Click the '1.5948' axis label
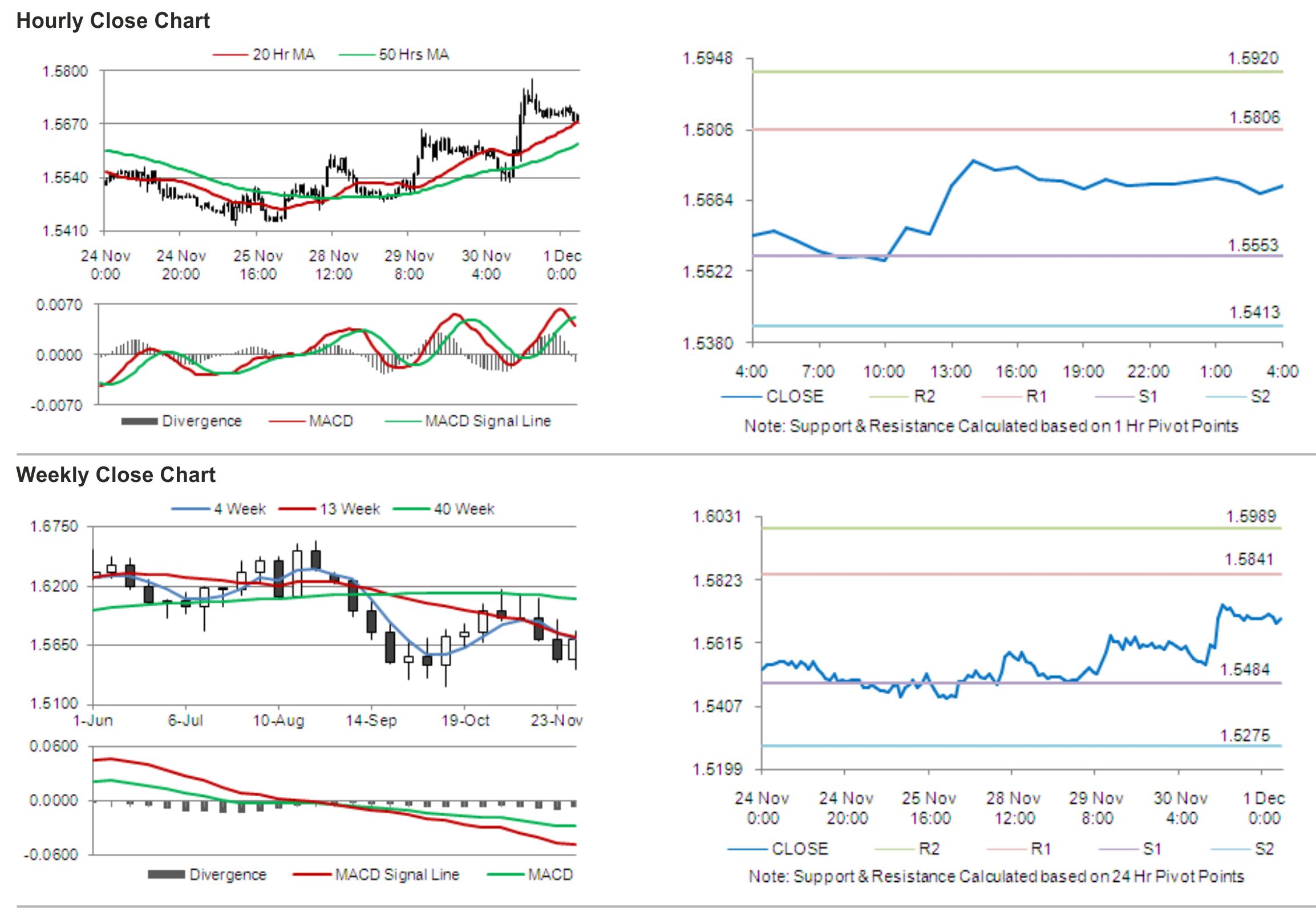The image size is (1316, 908). point(708,58)
